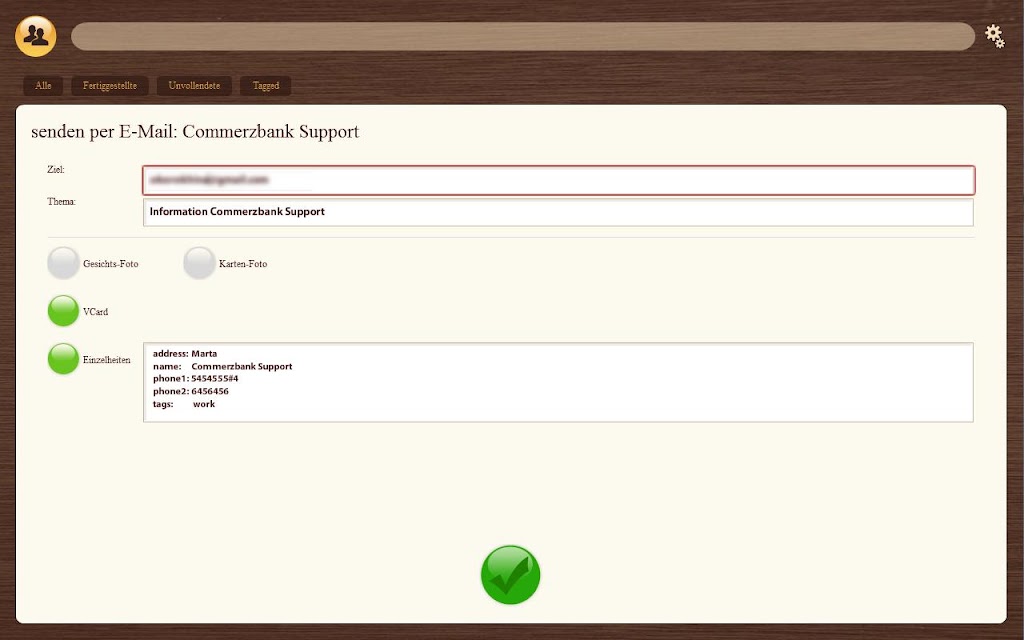The width and height of the screenshot is (1024, 640).
Task: Select the 'tags: work' line
Action: pyautogui.click(x=184, y=404)
